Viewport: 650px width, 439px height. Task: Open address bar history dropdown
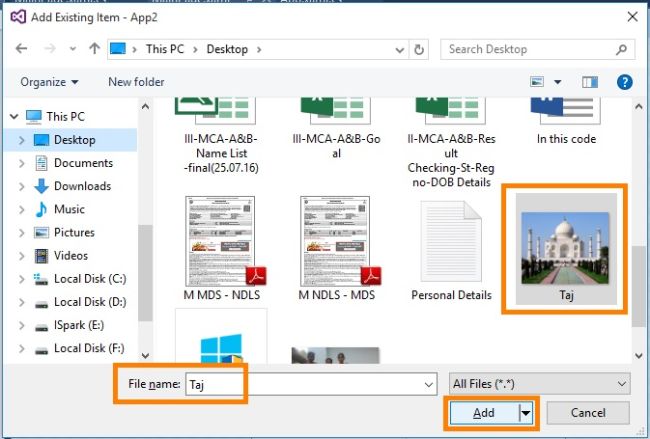[400, 50]
